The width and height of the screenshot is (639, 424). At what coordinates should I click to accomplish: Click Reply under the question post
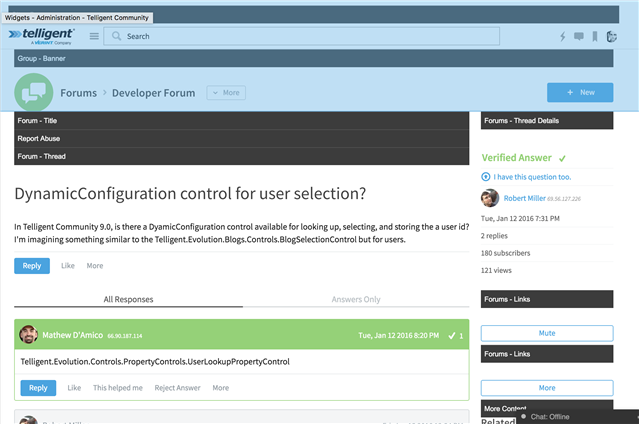(x=32, y=266)
